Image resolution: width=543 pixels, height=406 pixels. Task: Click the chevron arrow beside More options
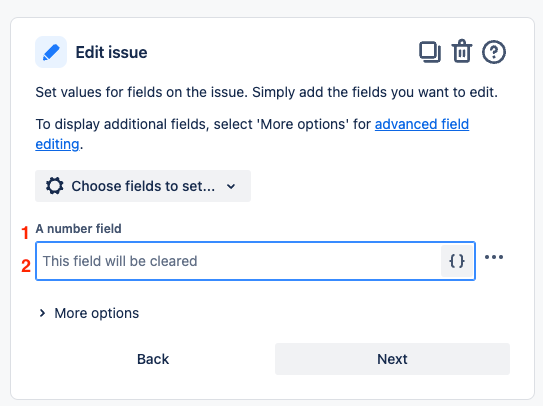click(42, 313)
